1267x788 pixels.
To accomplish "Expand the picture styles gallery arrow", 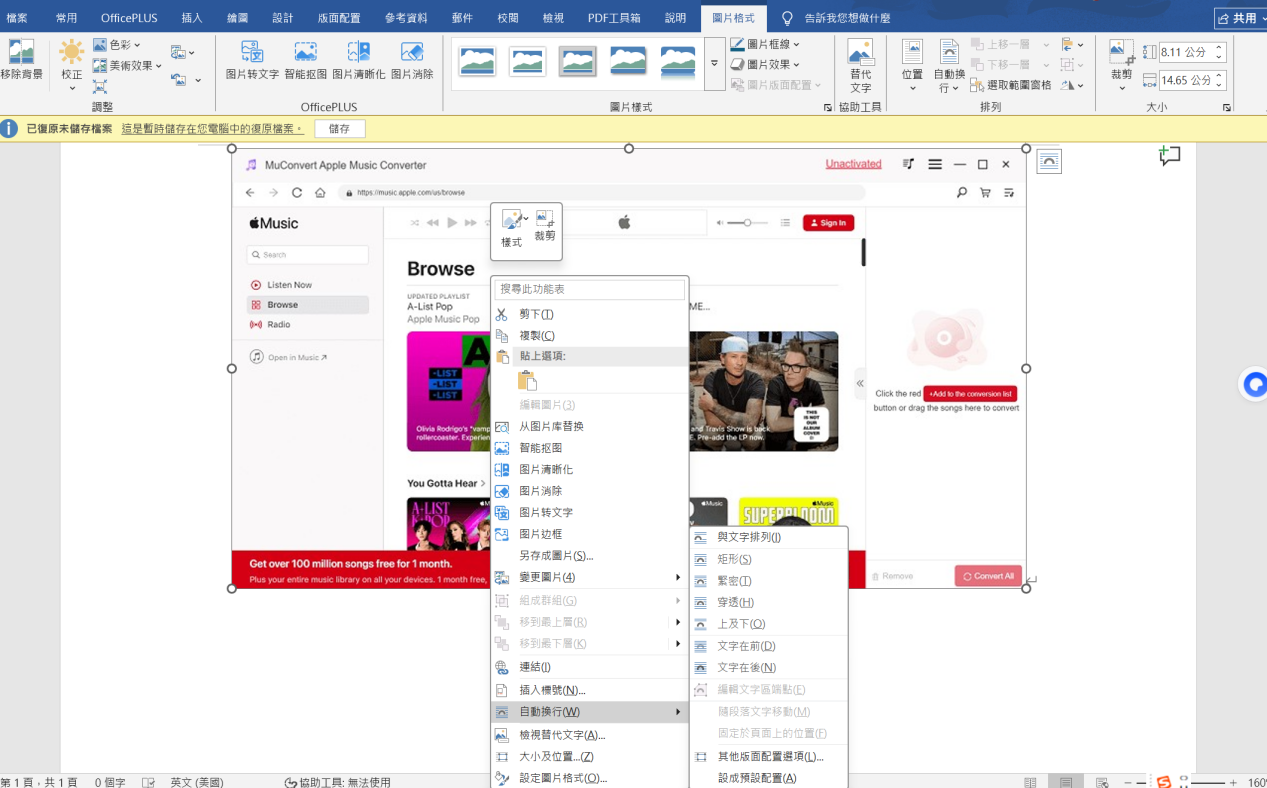I will (714, 63).
